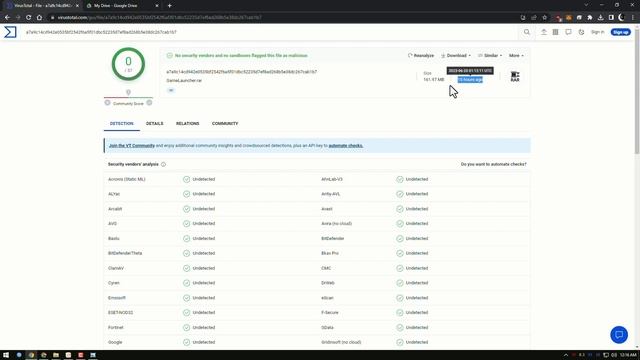640x360 pixels.
Task: Click the positive community score vote icon
Action: [x=149, y=103]
